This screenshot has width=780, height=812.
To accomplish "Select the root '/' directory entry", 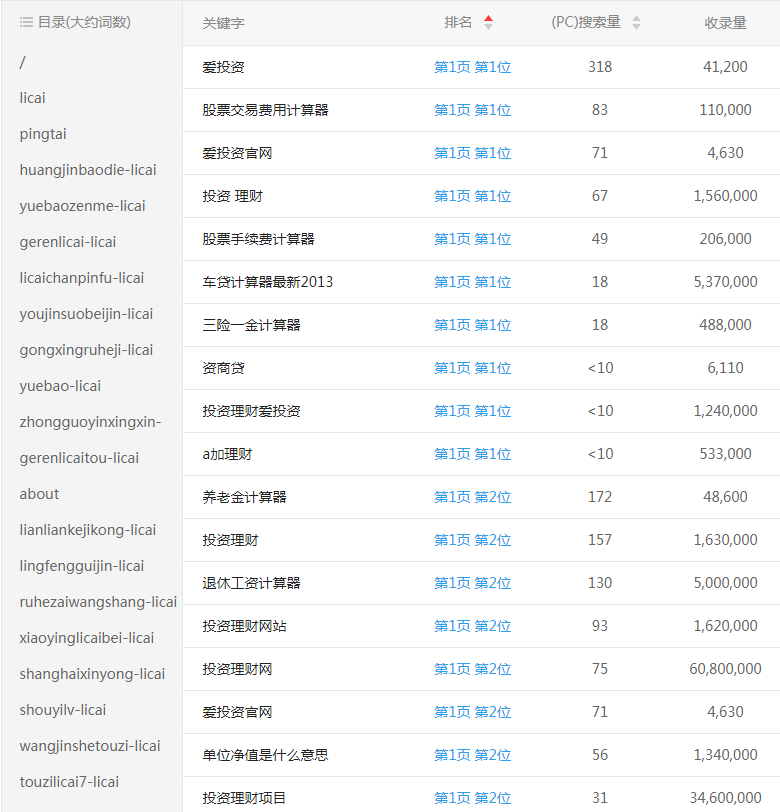I will click(22, 62).
